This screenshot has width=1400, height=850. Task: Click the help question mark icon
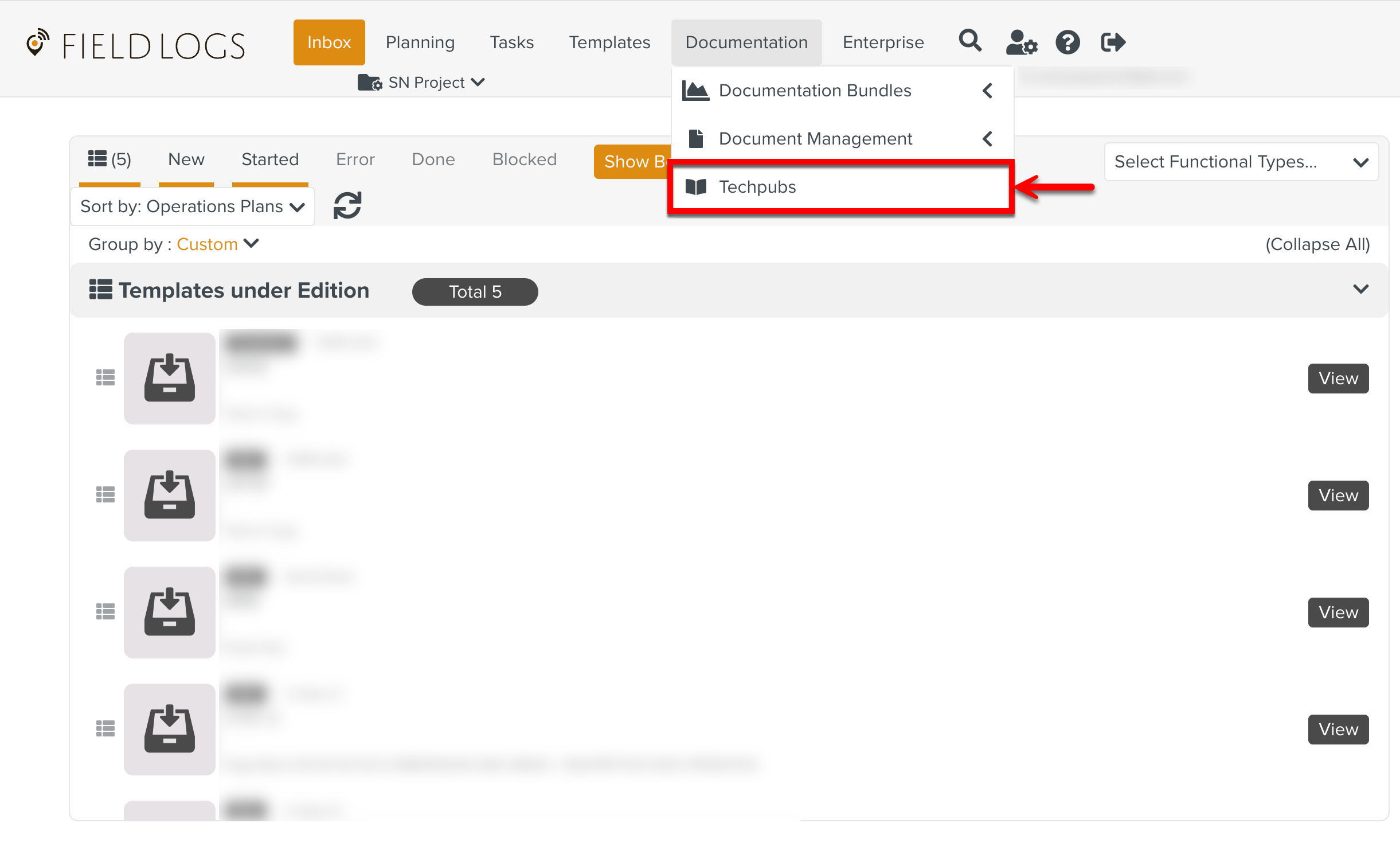click(x=1067, y=42)
